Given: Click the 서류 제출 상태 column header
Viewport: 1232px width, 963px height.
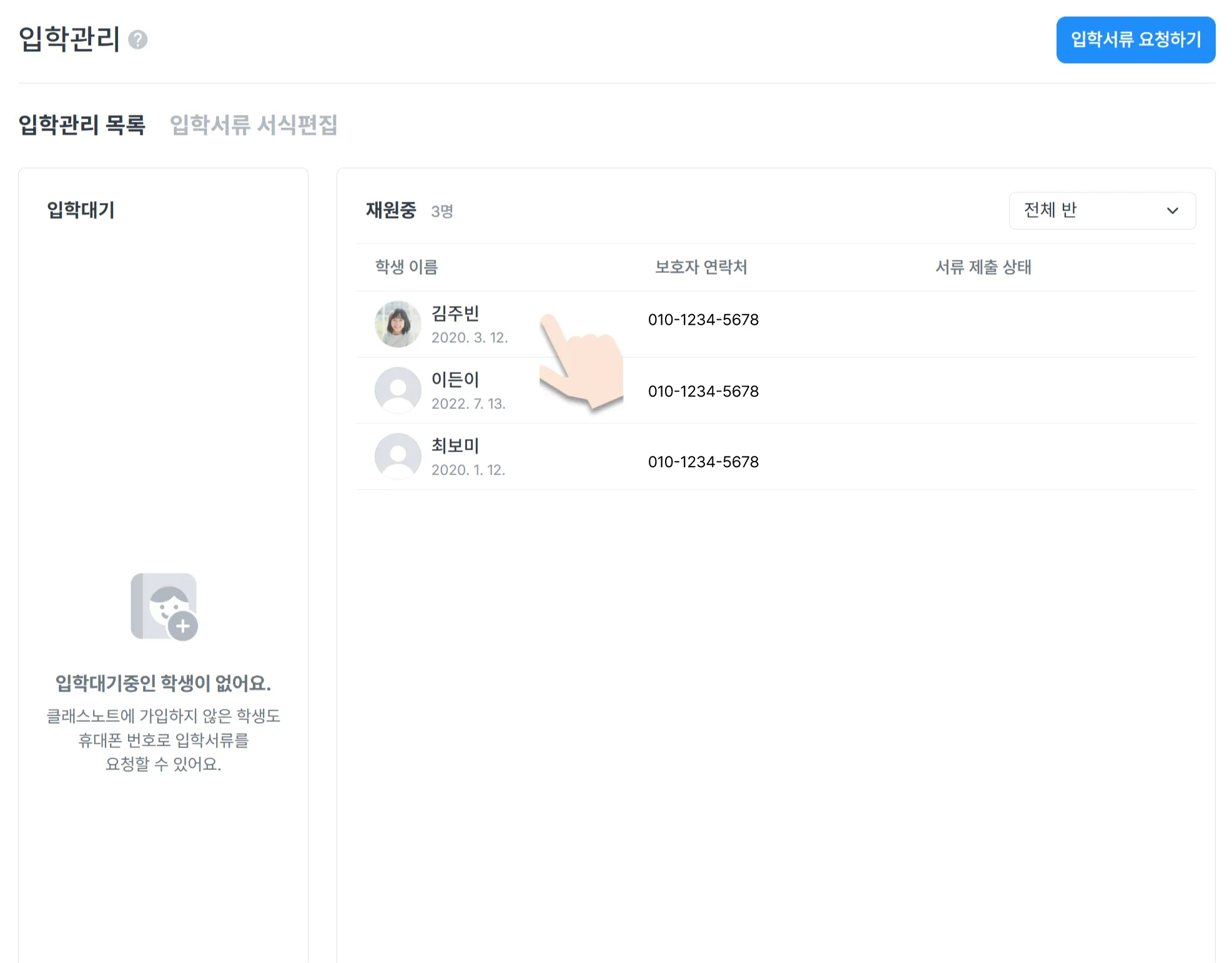Looking at the screenshot, I should (x=983, y=267).
